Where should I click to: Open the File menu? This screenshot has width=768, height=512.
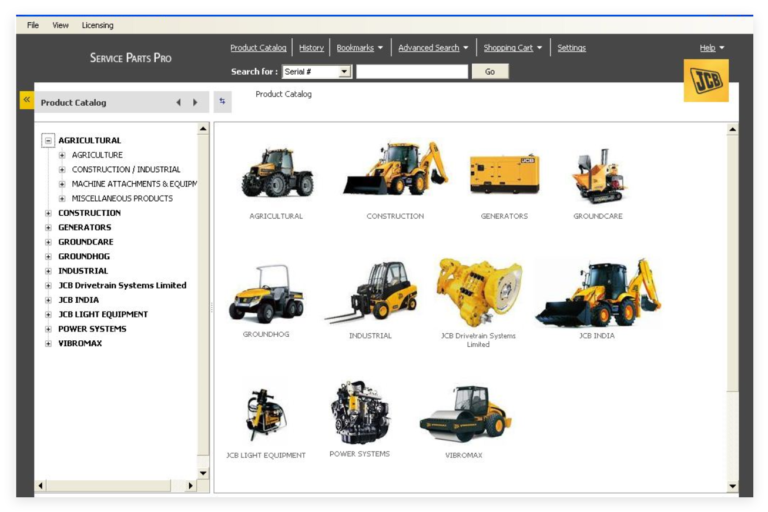tap(33, 25)
